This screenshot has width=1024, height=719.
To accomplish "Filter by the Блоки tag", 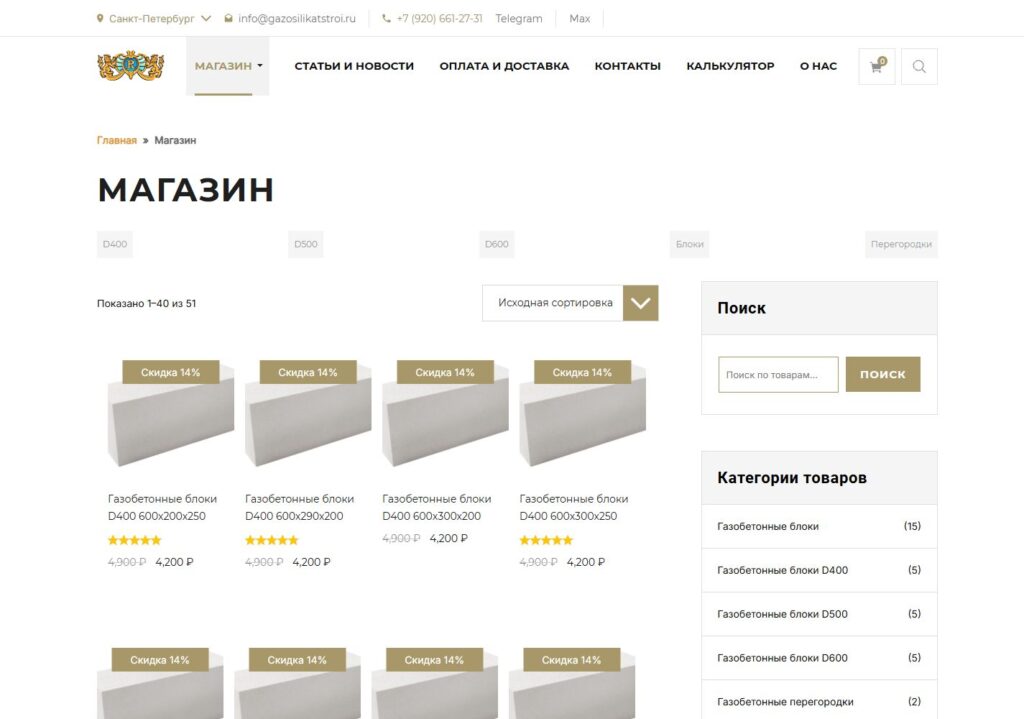I will pos(690,244).
